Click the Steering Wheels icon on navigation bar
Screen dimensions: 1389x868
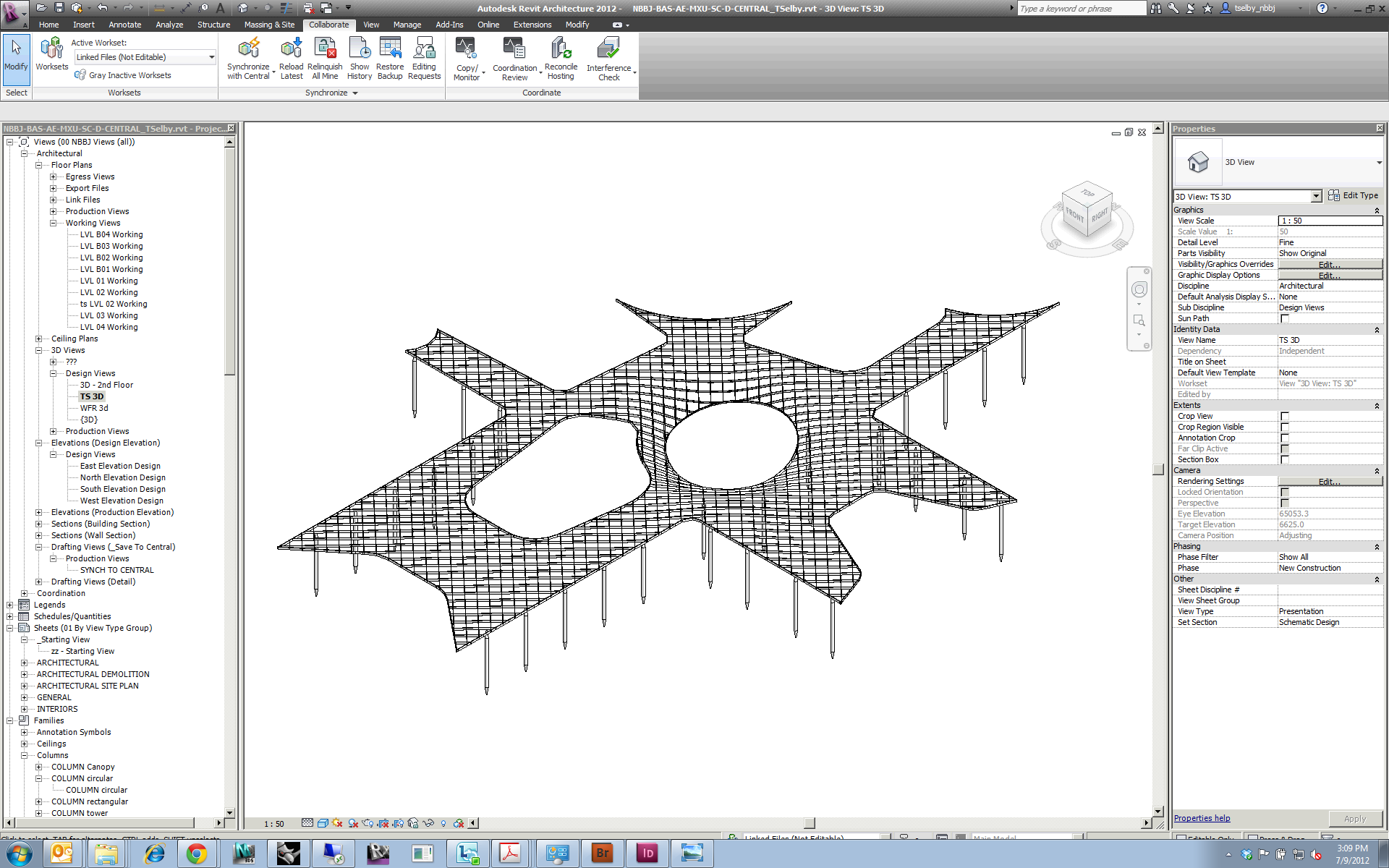coord(1139,290)
